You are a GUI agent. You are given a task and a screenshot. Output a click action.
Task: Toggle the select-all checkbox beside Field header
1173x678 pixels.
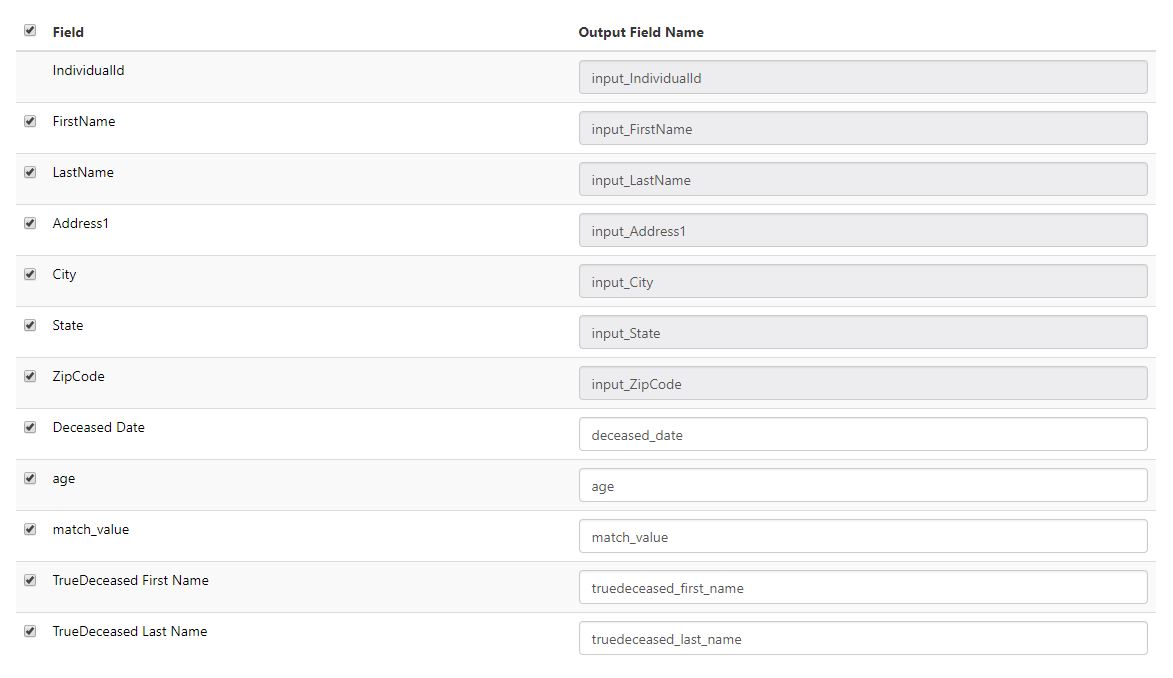click(x=30, y=31)
